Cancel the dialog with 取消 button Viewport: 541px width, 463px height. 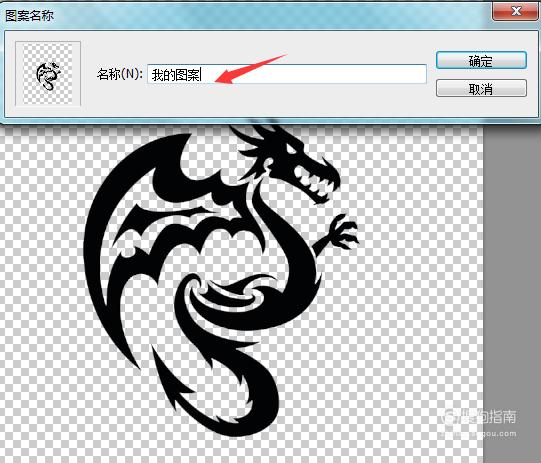click(x=481, y=89)
